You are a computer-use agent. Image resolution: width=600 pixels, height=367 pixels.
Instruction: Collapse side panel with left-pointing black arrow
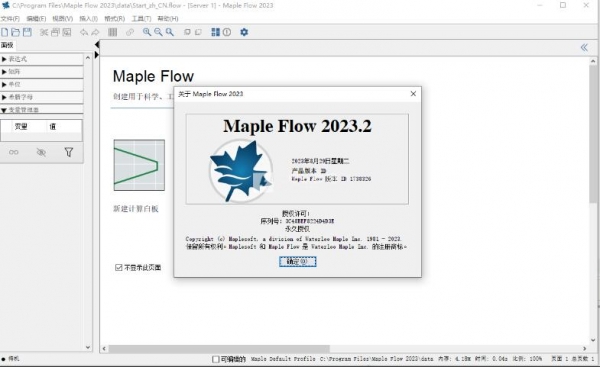(x=97, y=45)
